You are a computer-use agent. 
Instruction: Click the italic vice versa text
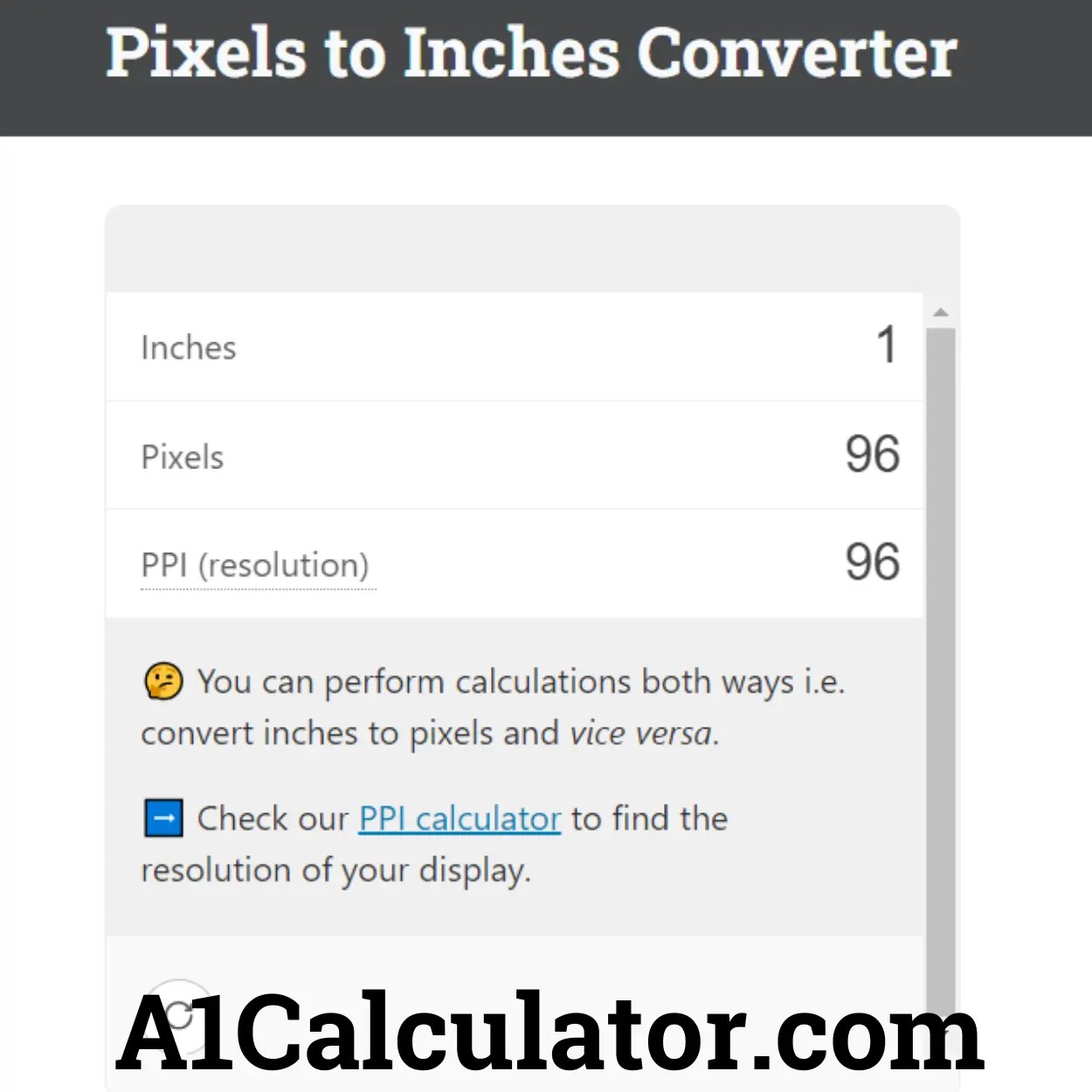(643, 733)
